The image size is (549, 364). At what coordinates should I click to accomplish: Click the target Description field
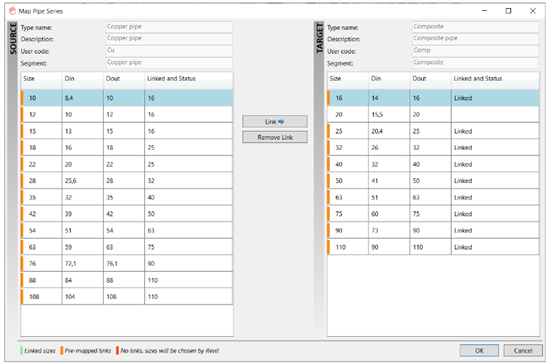[475, 38]
